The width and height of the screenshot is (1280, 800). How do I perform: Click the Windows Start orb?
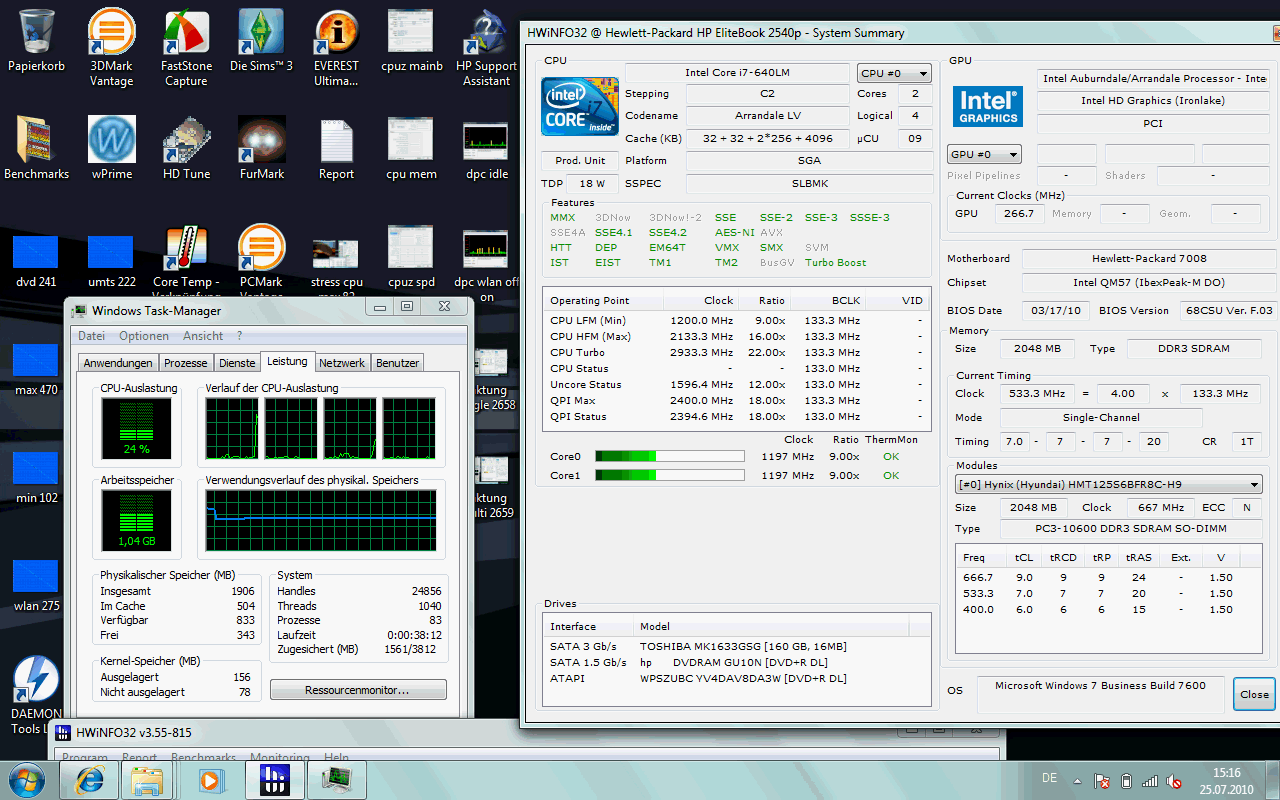(x=27, y=779)
